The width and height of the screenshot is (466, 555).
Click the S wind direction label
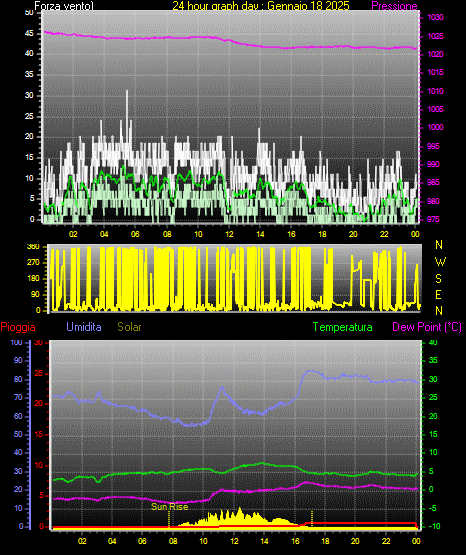pos(438,279)
